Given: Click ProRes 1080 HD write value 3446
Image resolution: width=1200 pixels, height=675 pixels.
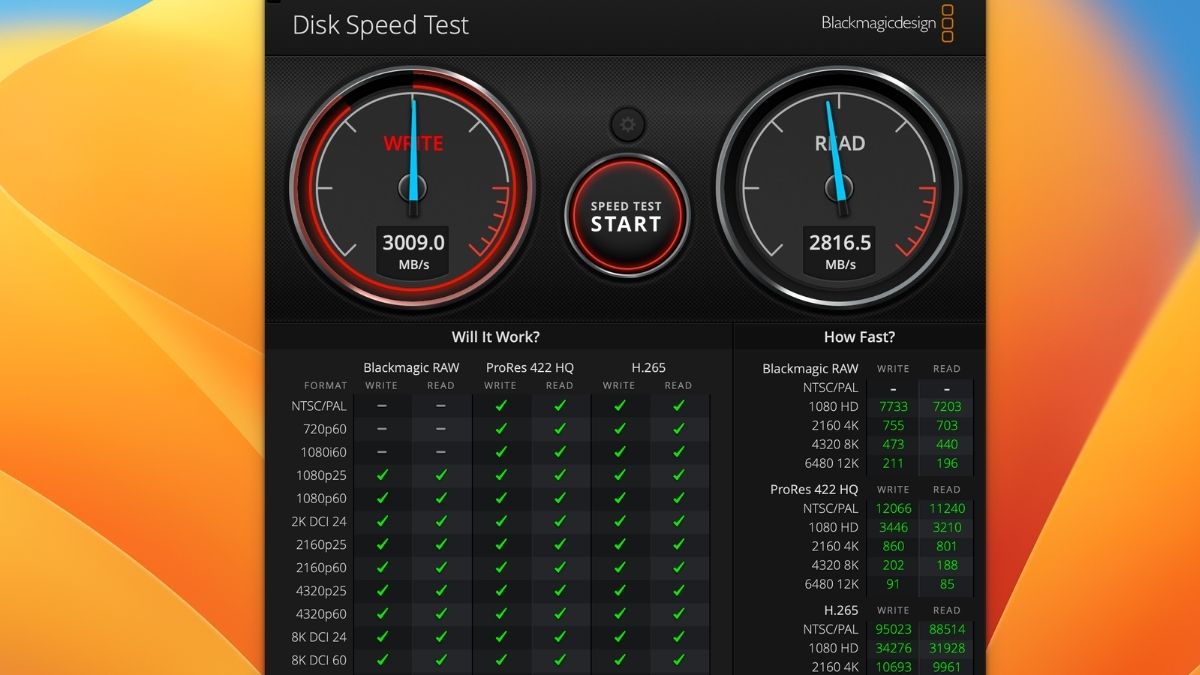Looking at the screenshot, I should pos(893,527).
